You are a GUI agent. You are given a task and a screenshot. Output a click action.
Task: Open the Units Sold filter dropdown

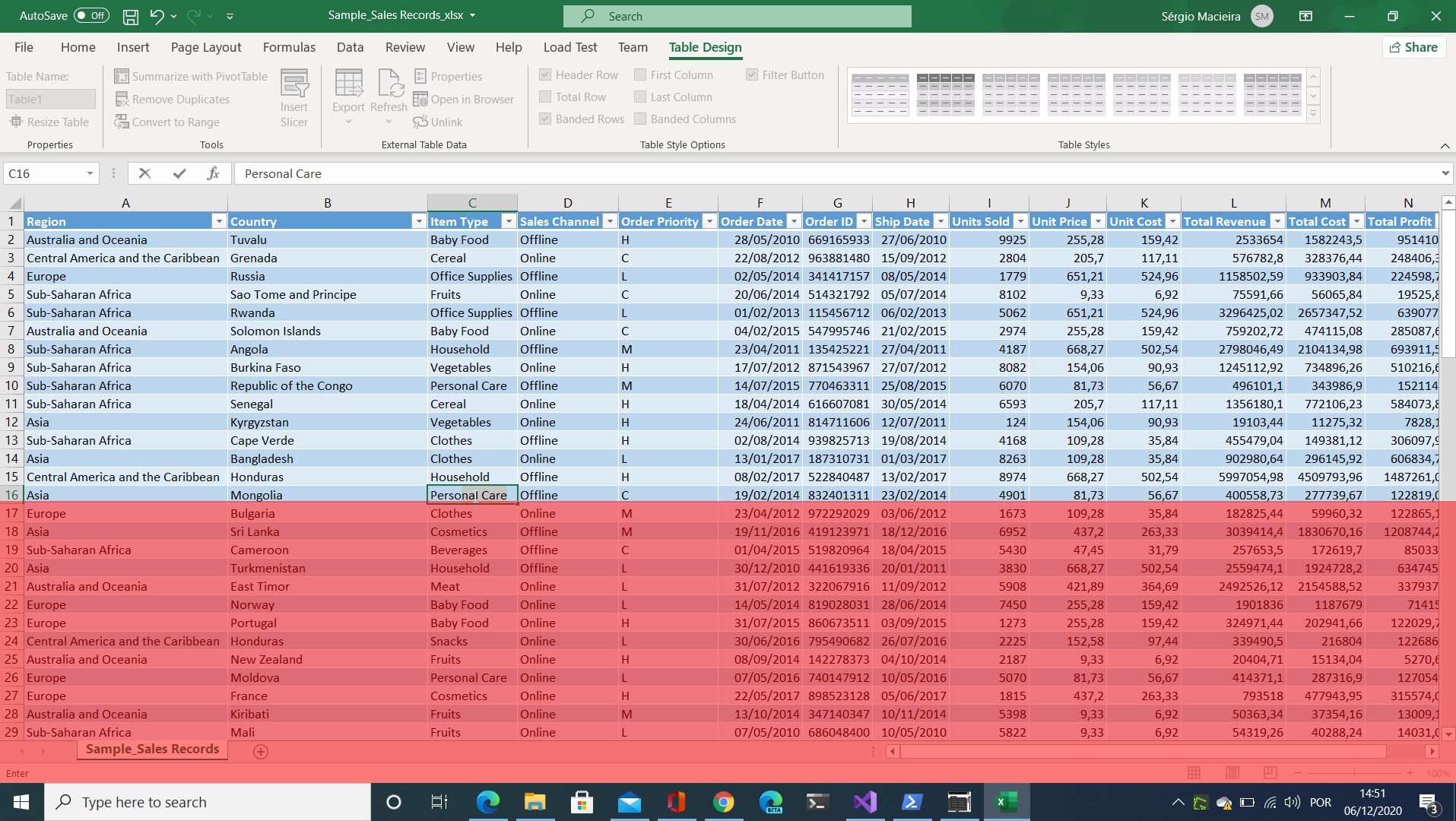coord(1020,221)
